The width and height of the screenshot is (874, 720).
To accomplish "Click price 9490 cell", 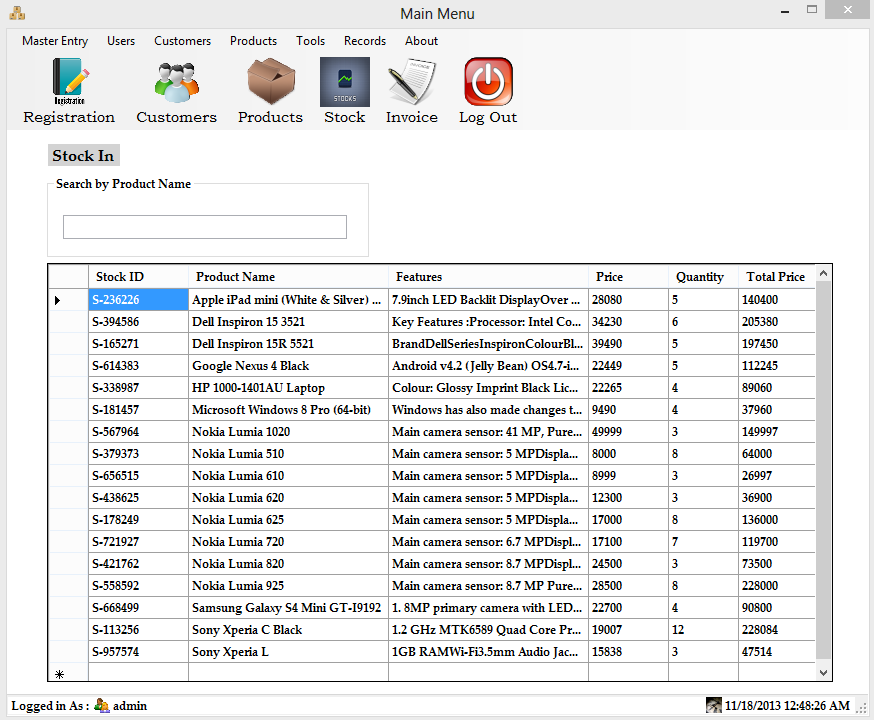I will tap(628, 410).
